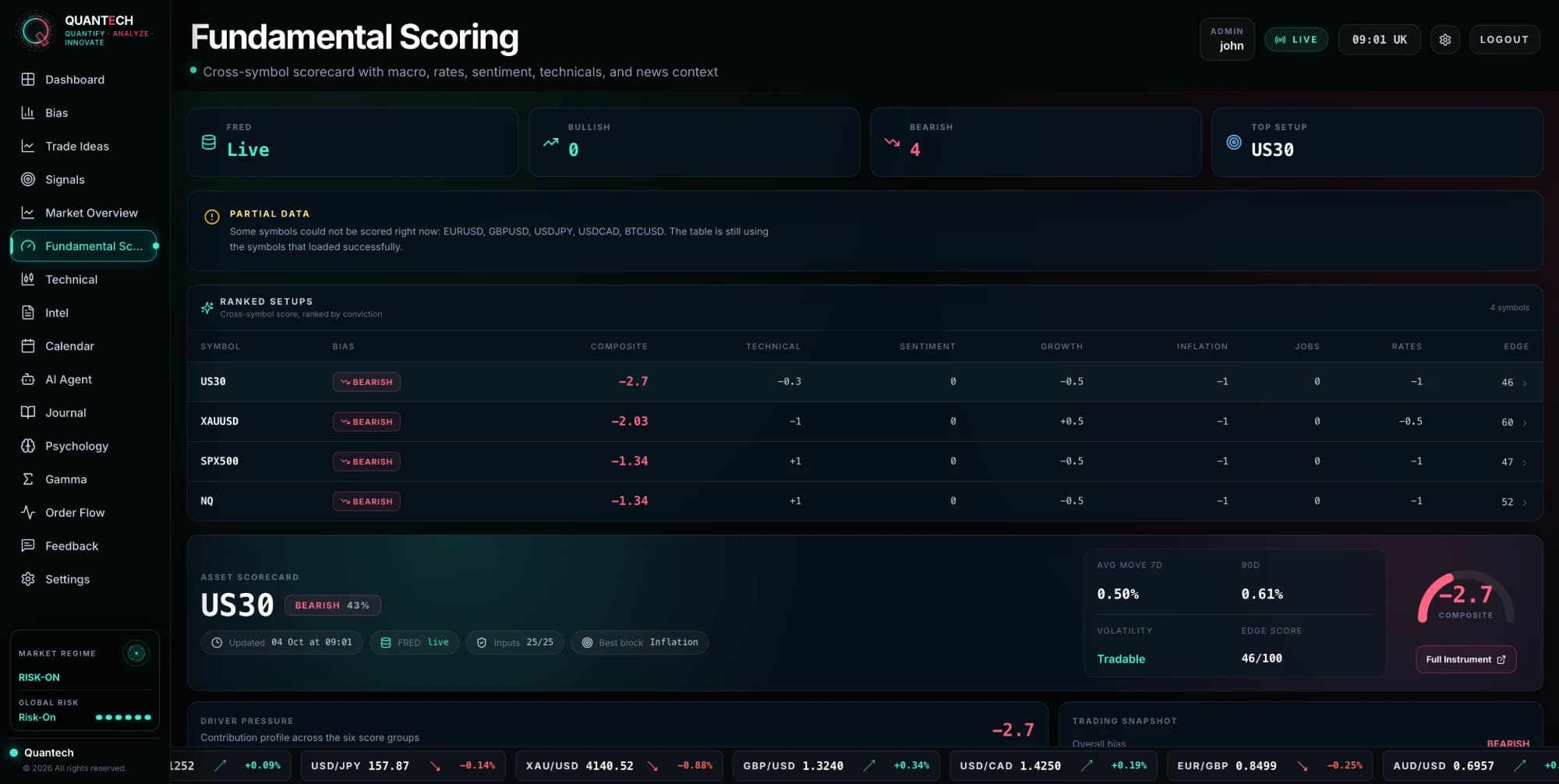
Task: Click the Calendar icon in the sidebar
Action: [x=28, y=346]
